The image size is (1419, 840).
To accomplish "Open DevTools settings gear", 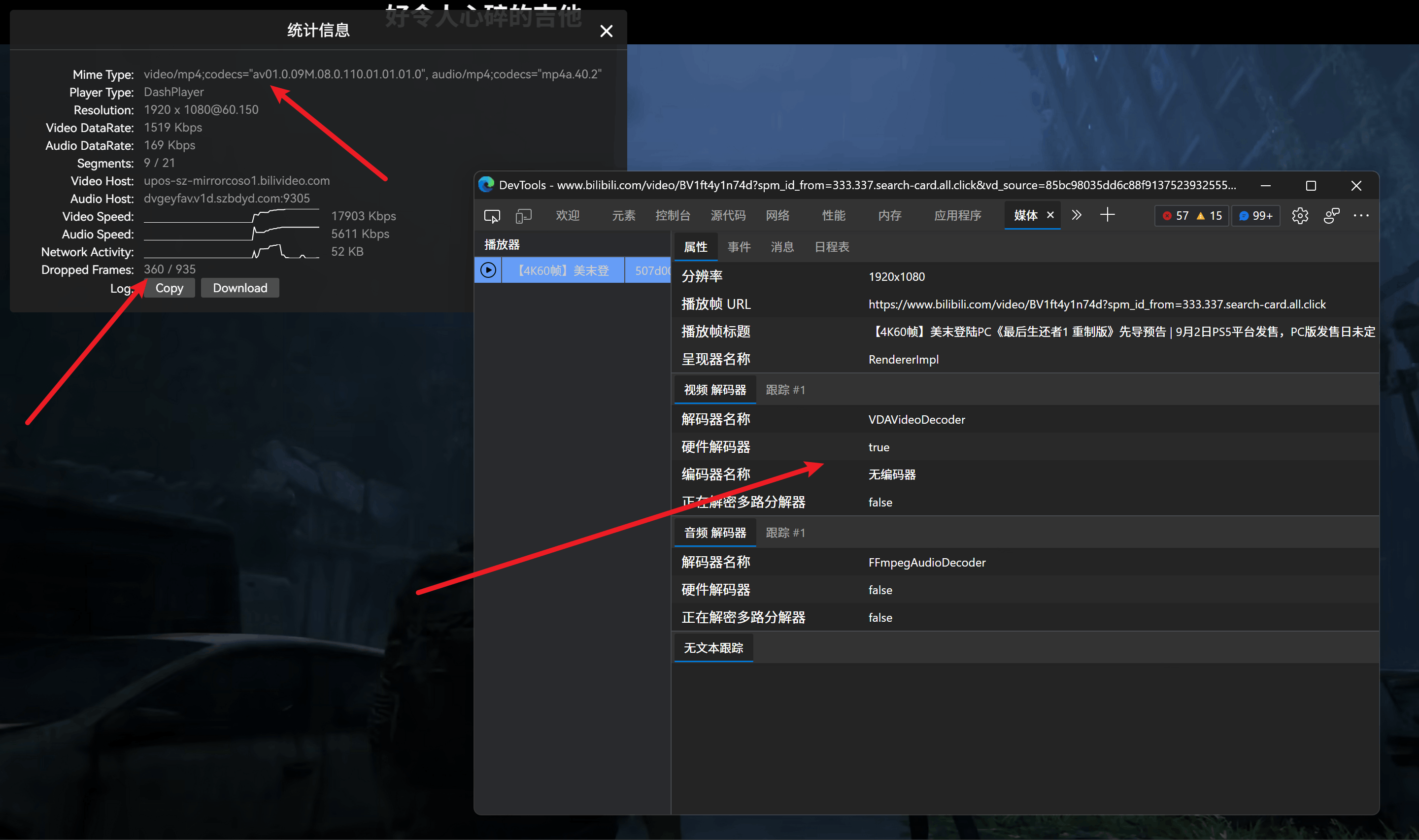I will coord(1300,216).
